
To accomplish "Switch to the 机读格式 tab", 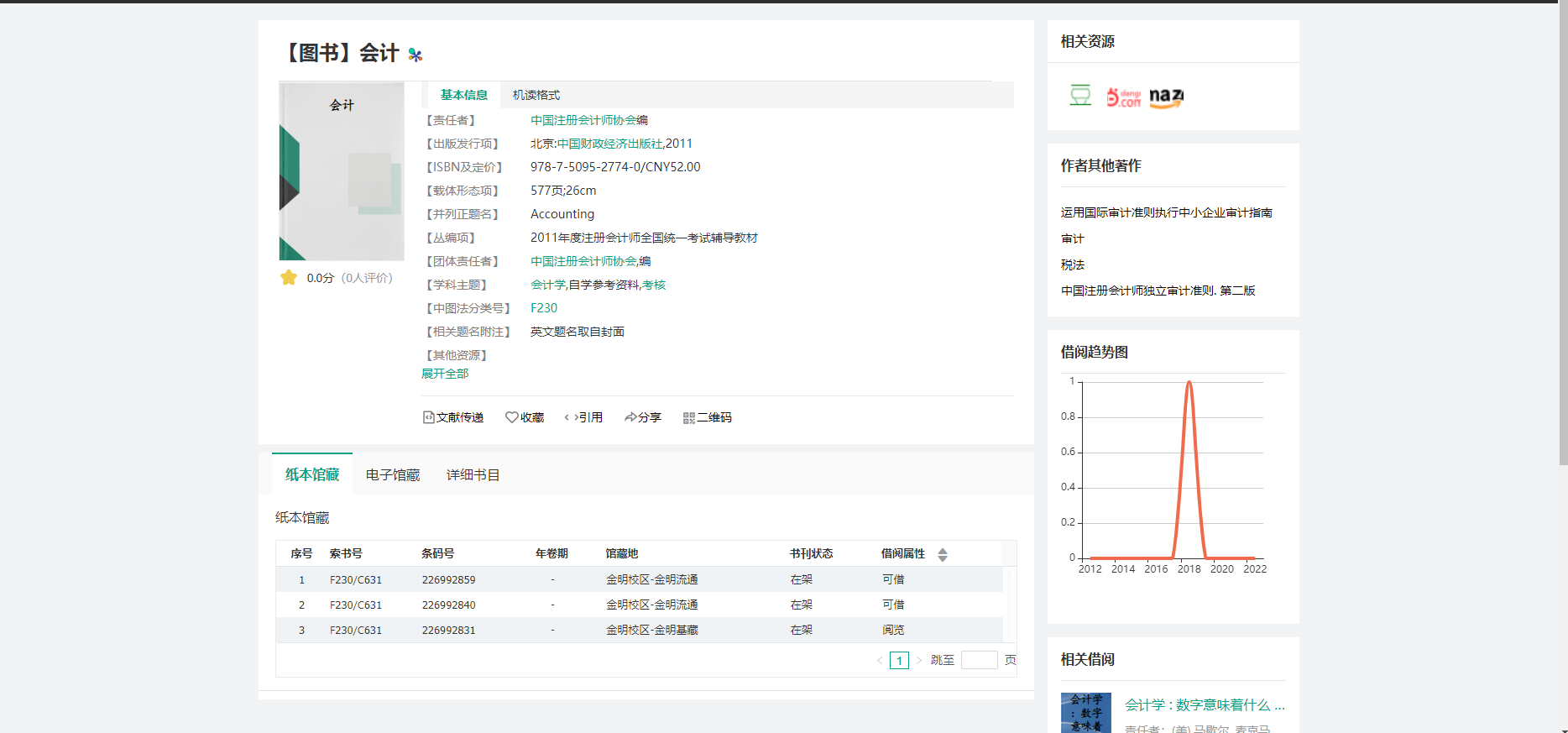I will pos(536,95).
